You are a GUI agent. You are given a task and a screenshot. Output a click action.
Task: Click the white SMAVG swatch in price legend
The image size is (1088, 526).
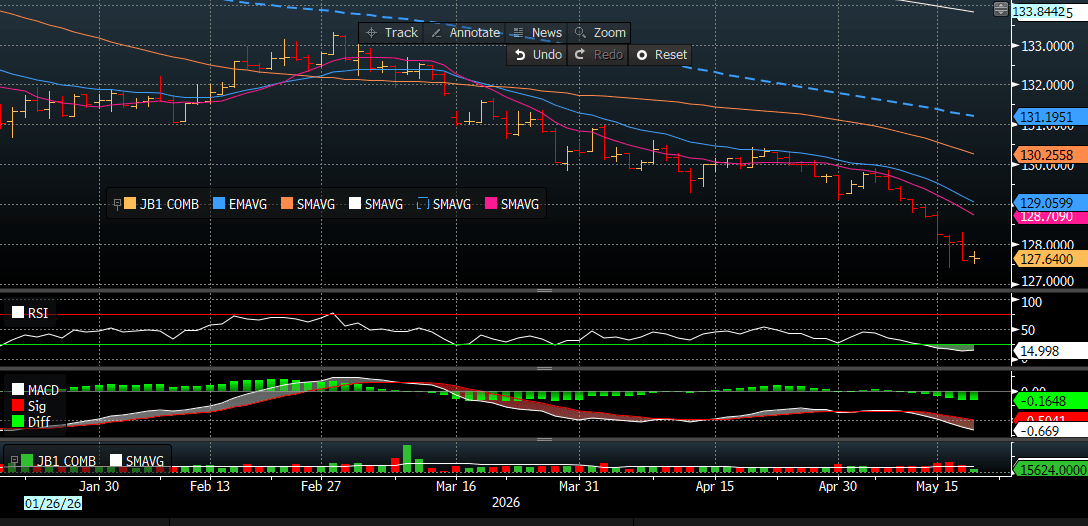click(354, 204)
